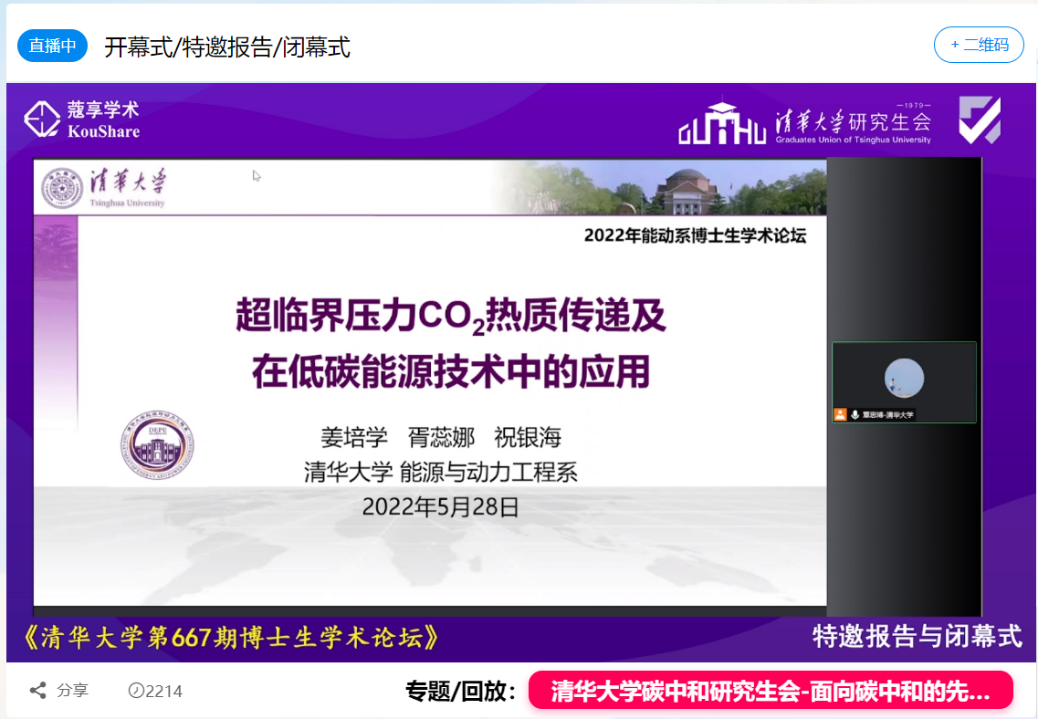Click the Graduates Union building logo
The height and width of the screenshot is (719, 1038).
[x=722, y=123]
